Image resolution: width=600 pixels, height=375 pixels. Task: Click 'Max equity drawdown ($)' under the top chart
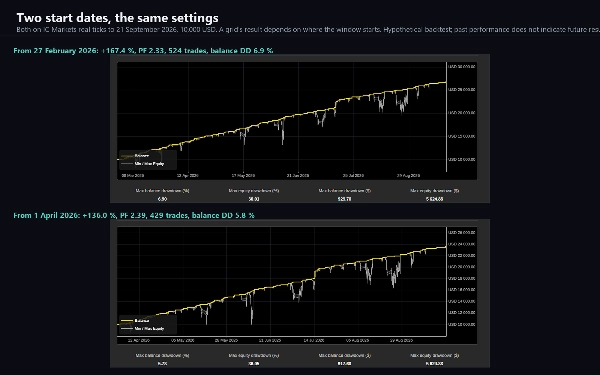pos(434,191)
